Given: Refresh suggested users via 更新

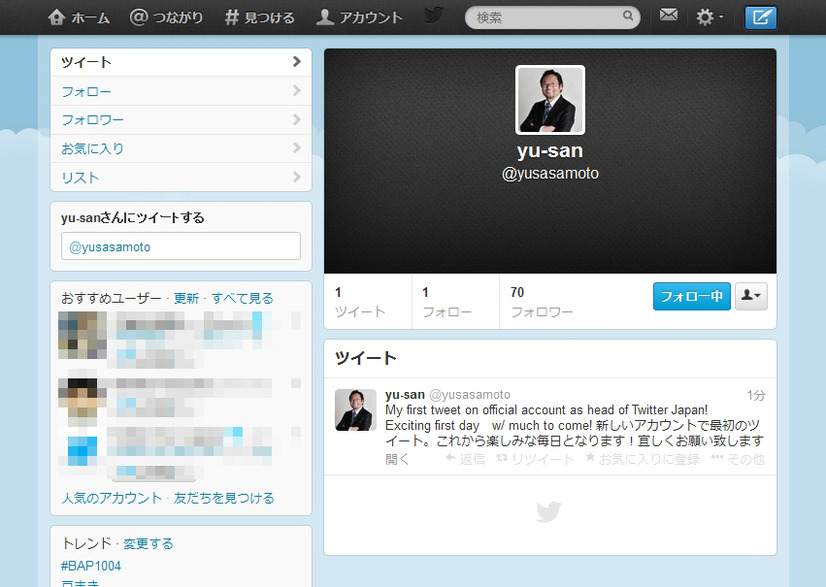Looking at the screenshot, I should [x=186, y=298].
